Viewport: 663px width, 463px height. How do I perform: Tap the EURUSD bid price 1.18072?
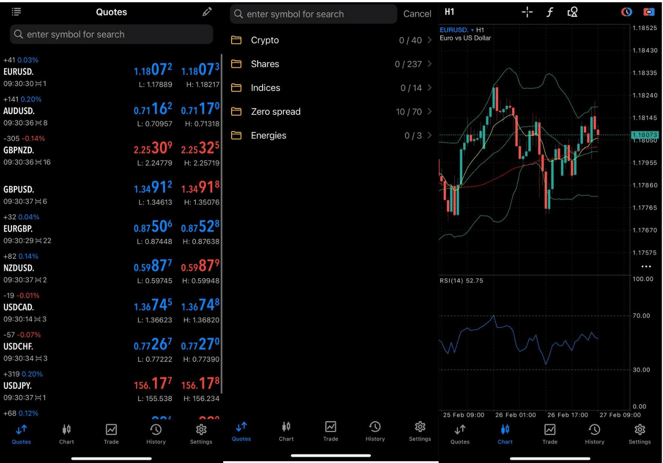pos(153,69)
